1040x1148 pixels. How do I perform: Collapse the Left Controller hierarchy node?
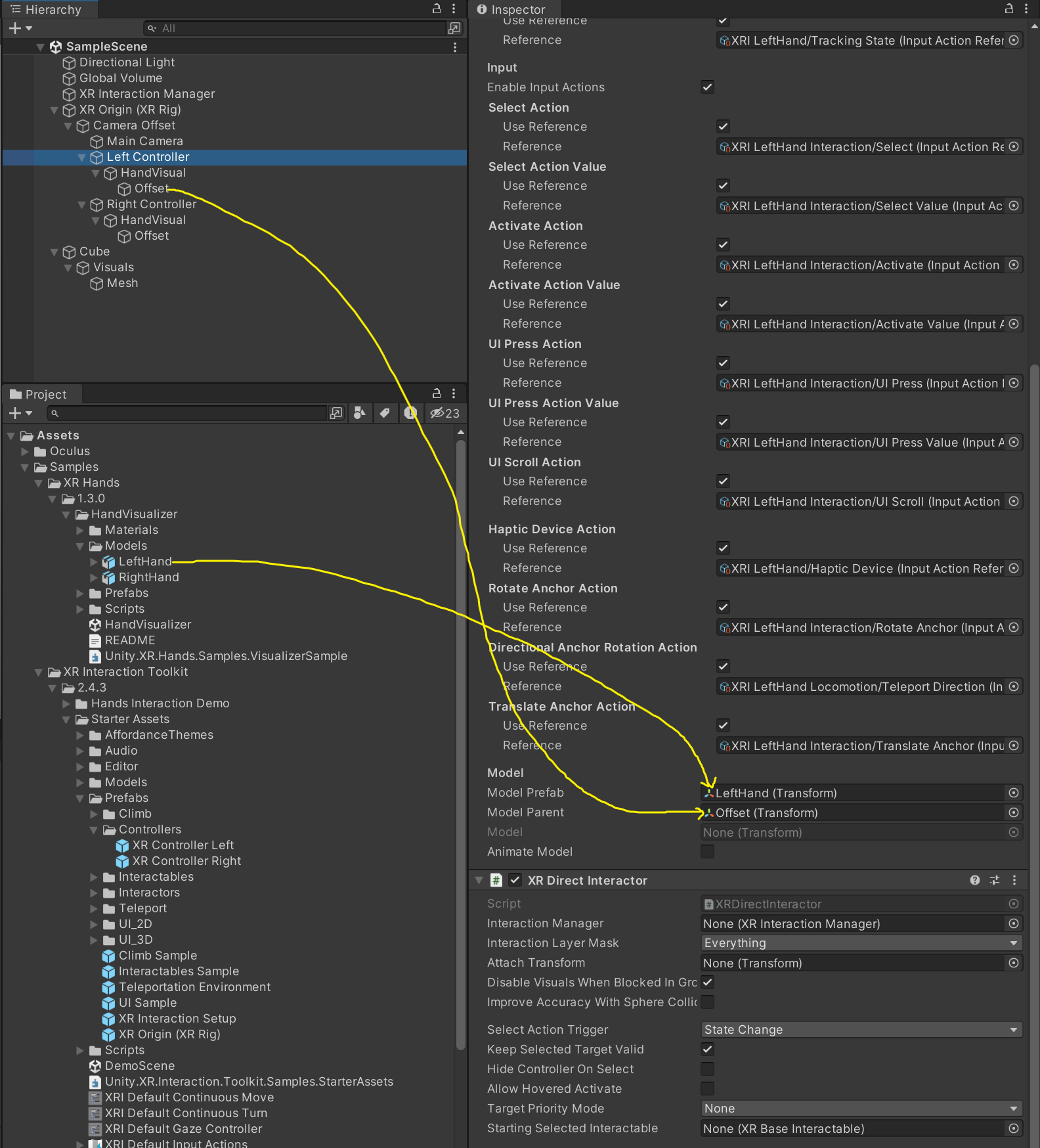(x=82, y=157)
